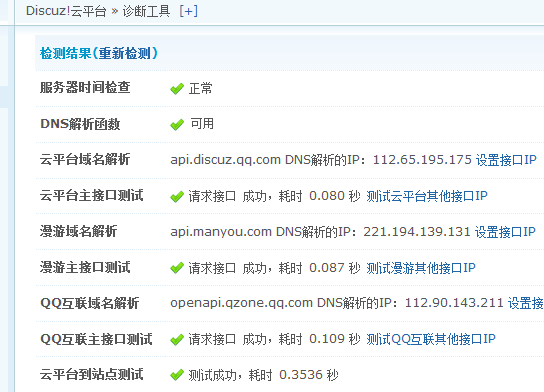This screenshot has height=392, width=544.
Task: Select the QQ互联主接口测试 row label
Action: click(x=96, y=339)
